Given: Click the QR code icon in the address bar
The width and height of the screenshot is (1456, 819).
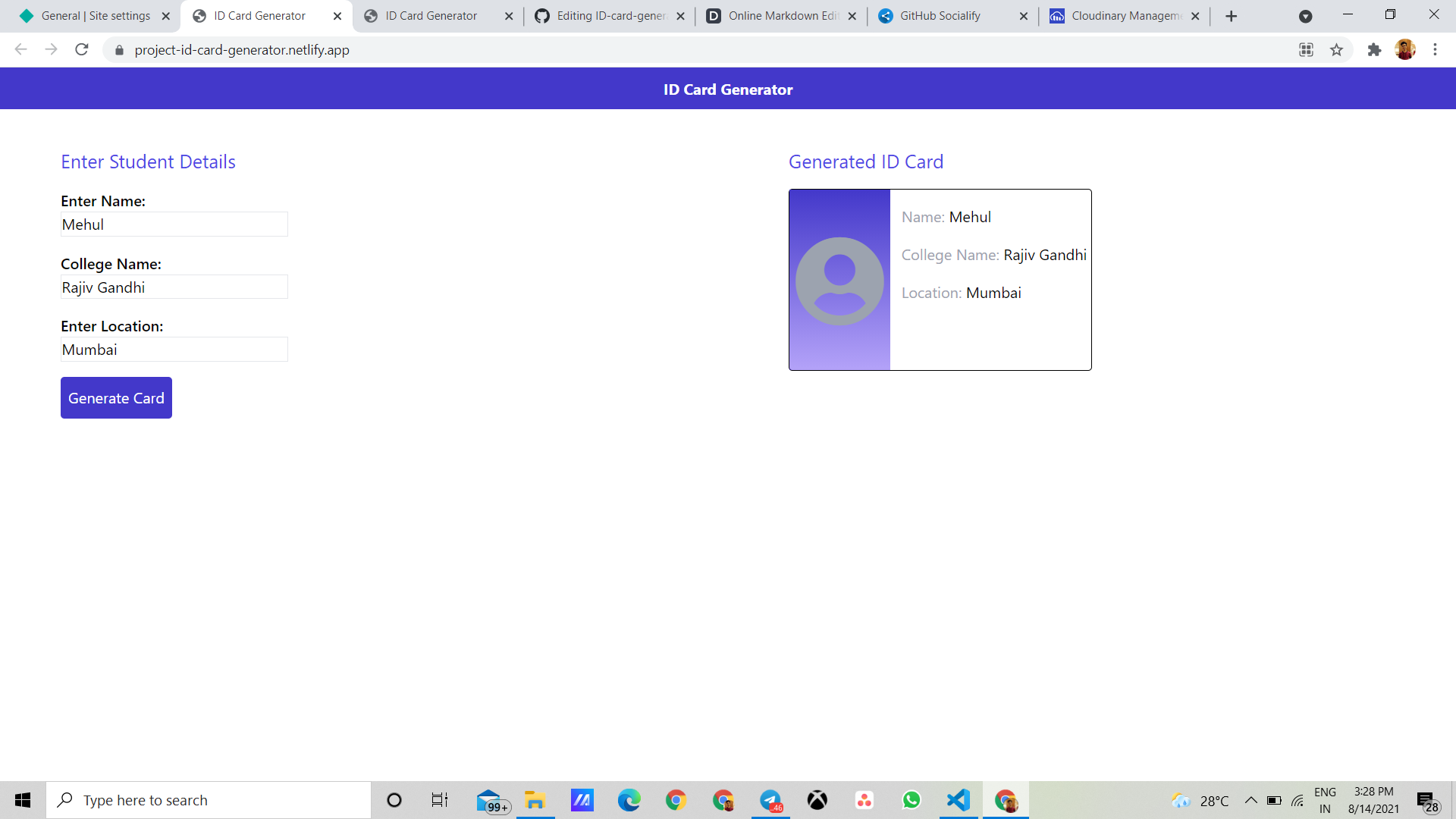Looking at the screenshot, I should [x=1306, y=49].
